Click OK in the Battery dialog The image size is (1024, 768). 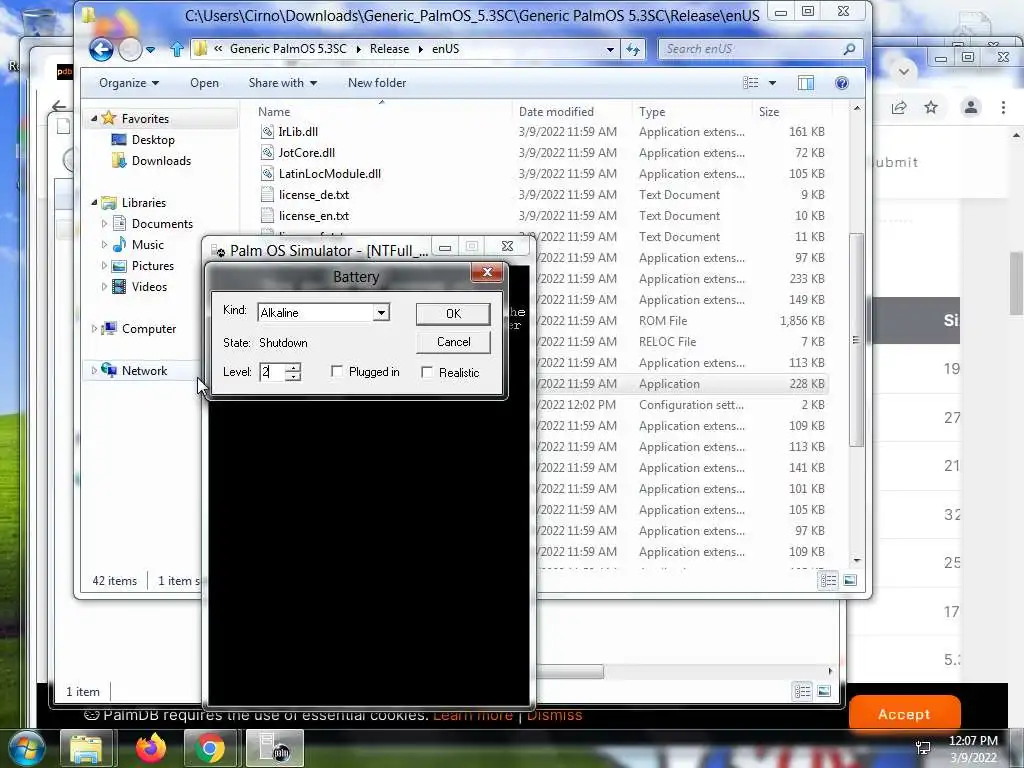click(x=453, y=313)
